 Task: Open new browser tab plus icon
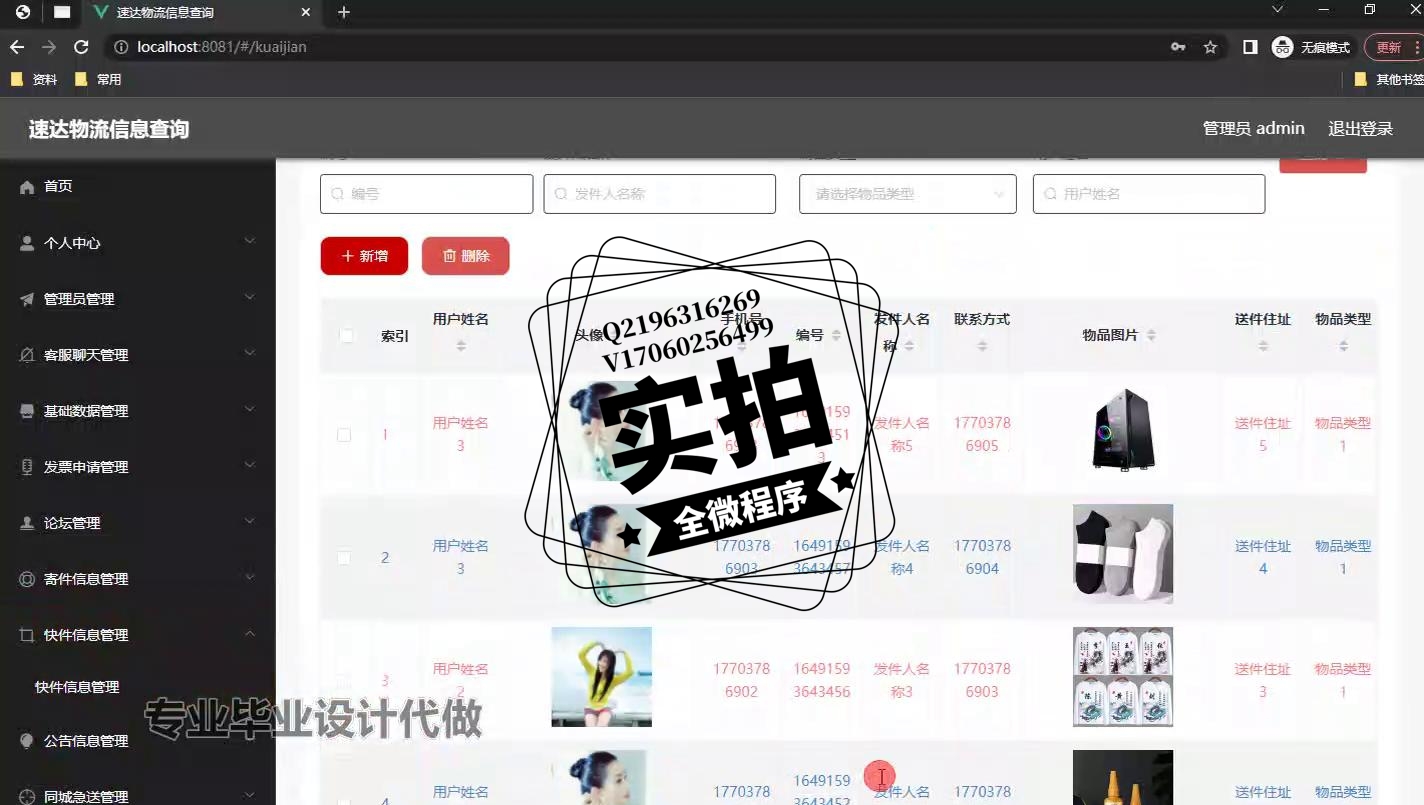tap(344, 12)
